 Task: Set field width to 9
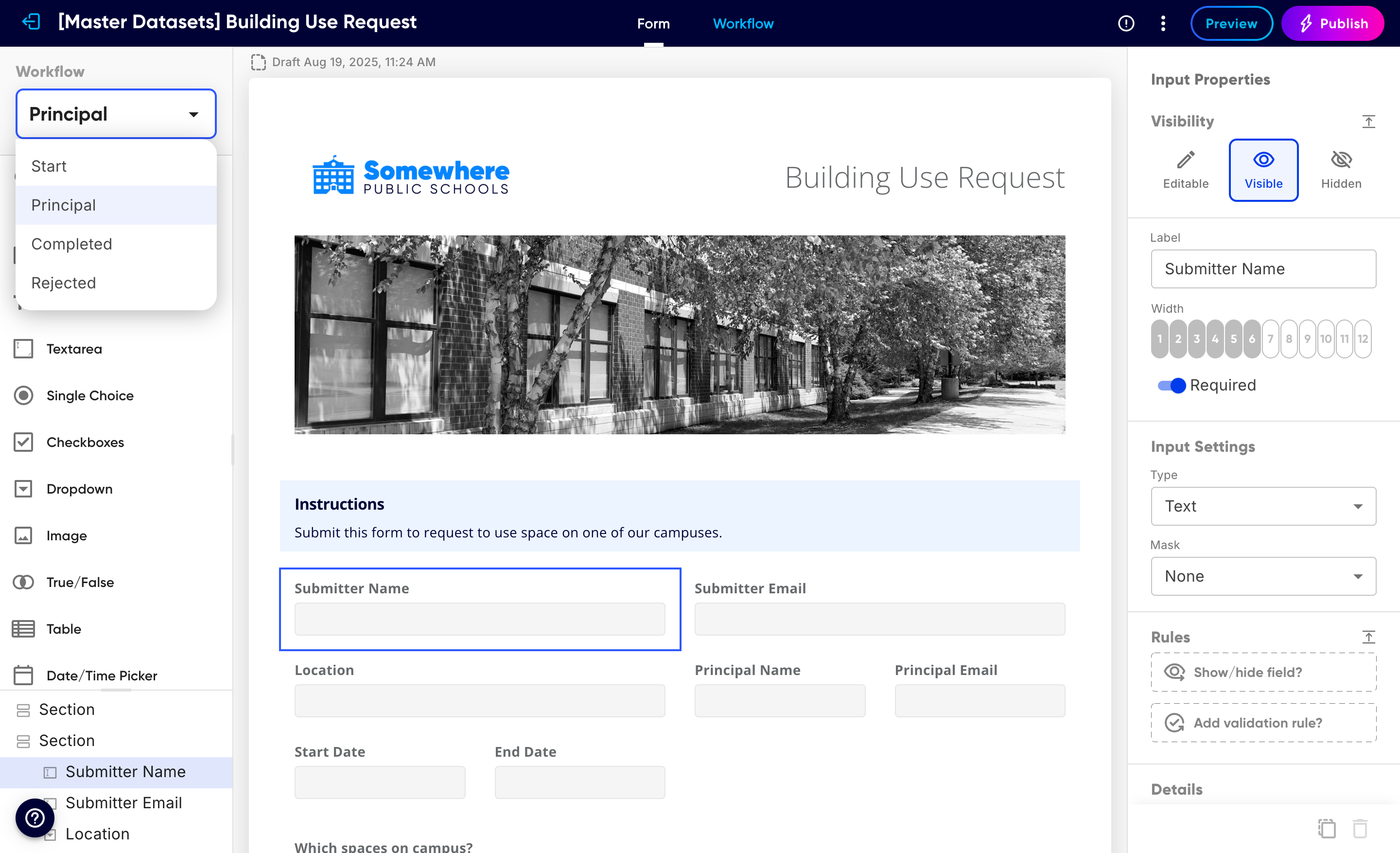(x=1307, y=338)
